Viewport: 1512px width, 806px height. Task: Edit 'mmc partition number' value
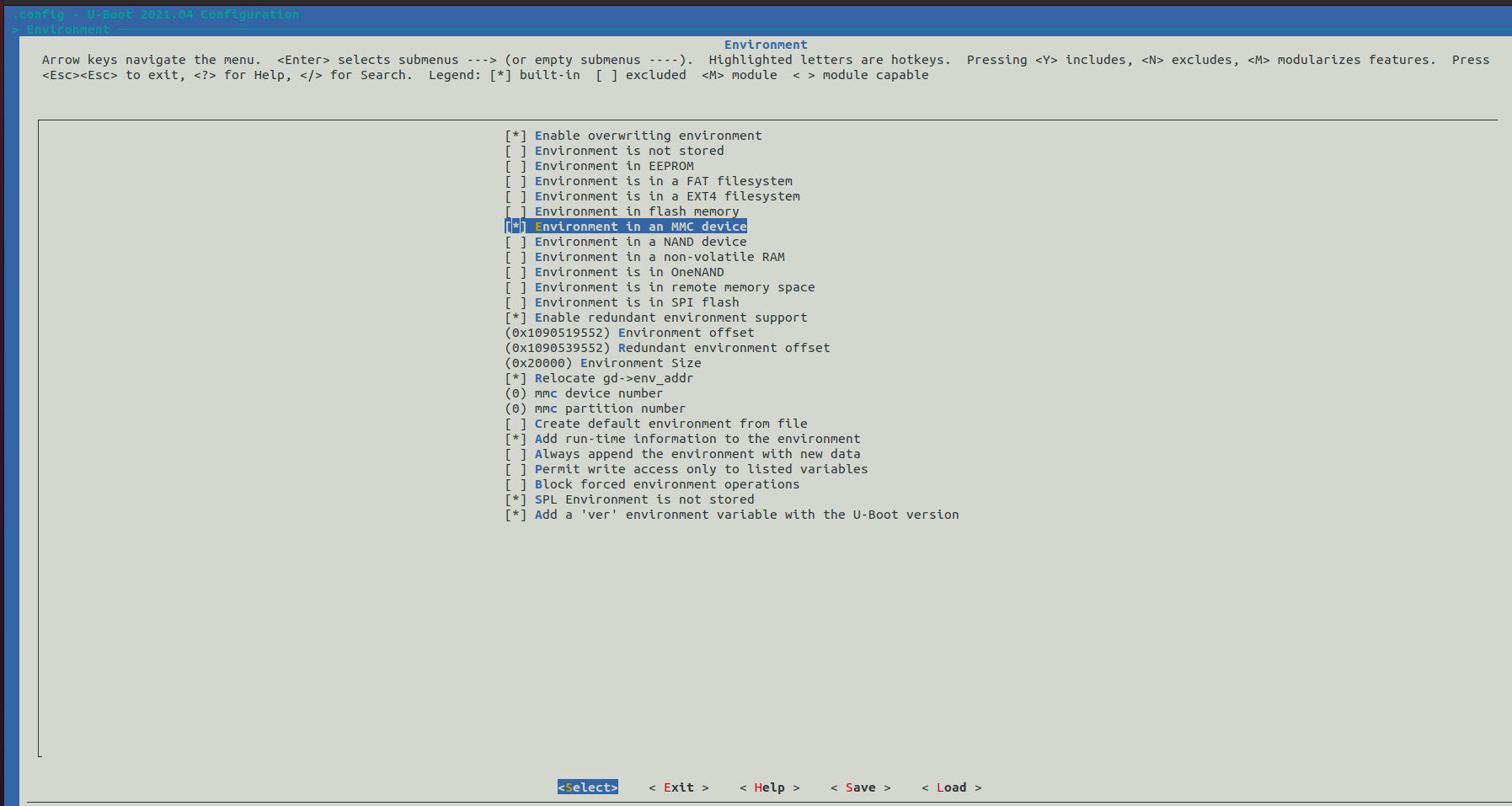pyautogui.click(x=596, y=408)
